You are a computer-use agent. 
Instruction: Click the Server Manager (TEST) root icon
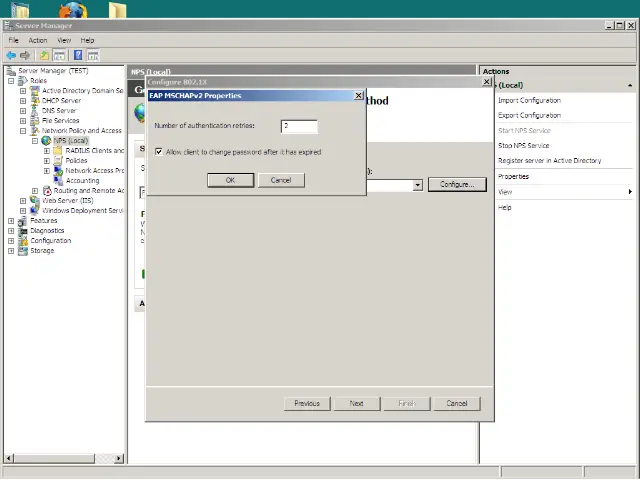(11, 71)
